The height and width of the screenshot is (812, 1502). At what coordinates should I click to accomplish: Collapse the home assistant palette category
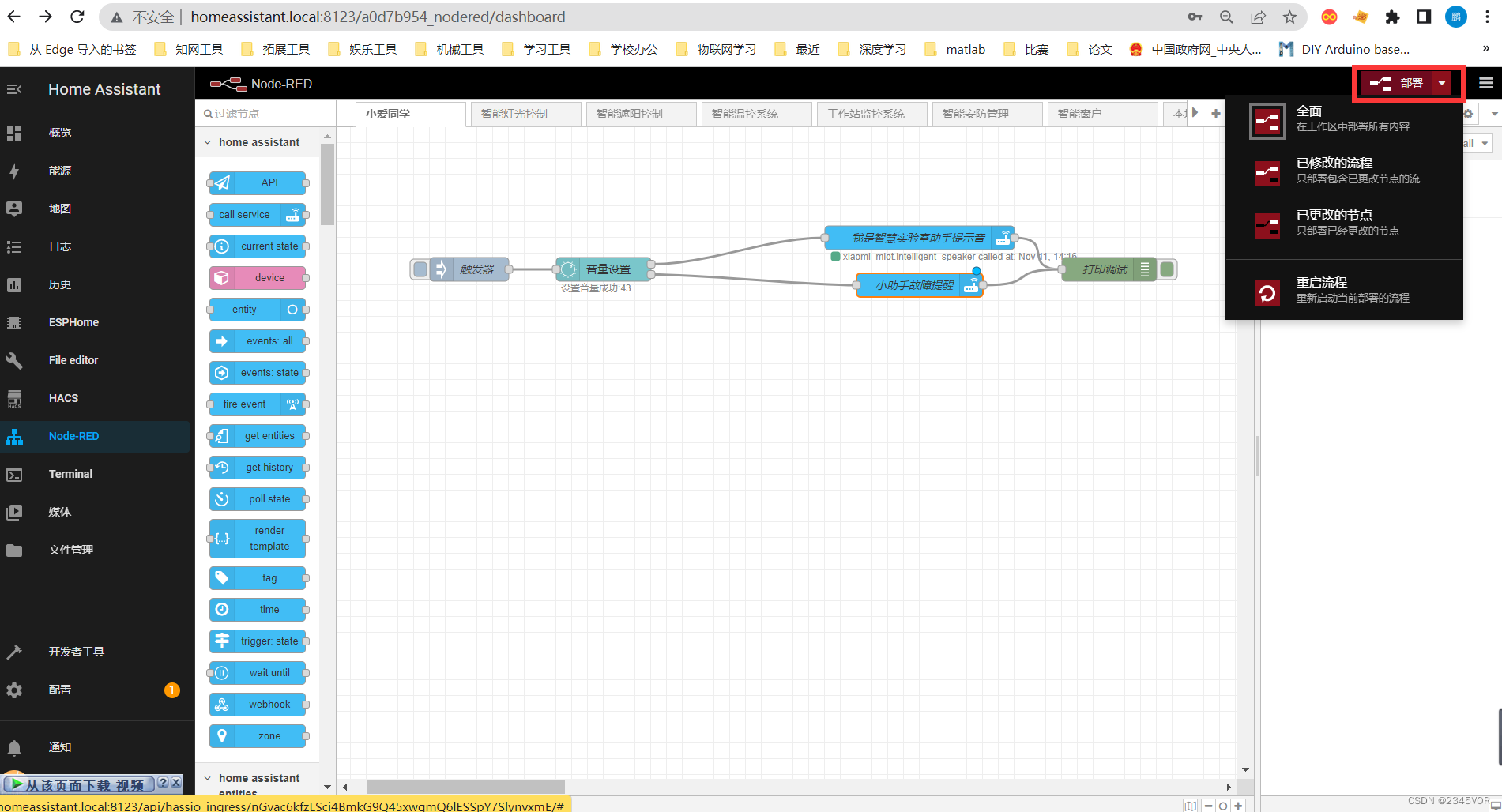click(x=259, y=142)
